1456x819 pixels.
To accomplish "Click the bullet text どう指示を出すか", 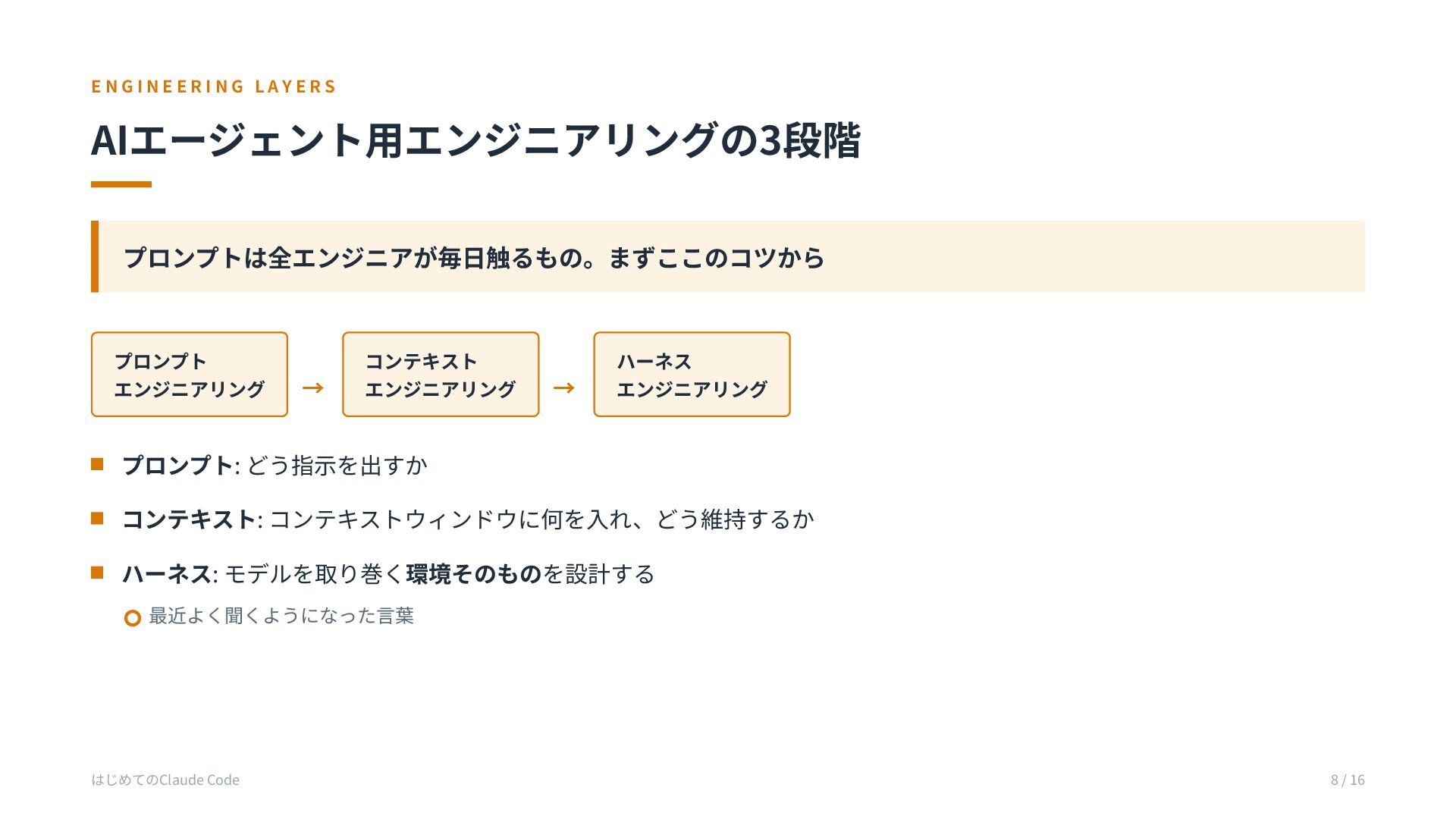I will tap(337, 465).
